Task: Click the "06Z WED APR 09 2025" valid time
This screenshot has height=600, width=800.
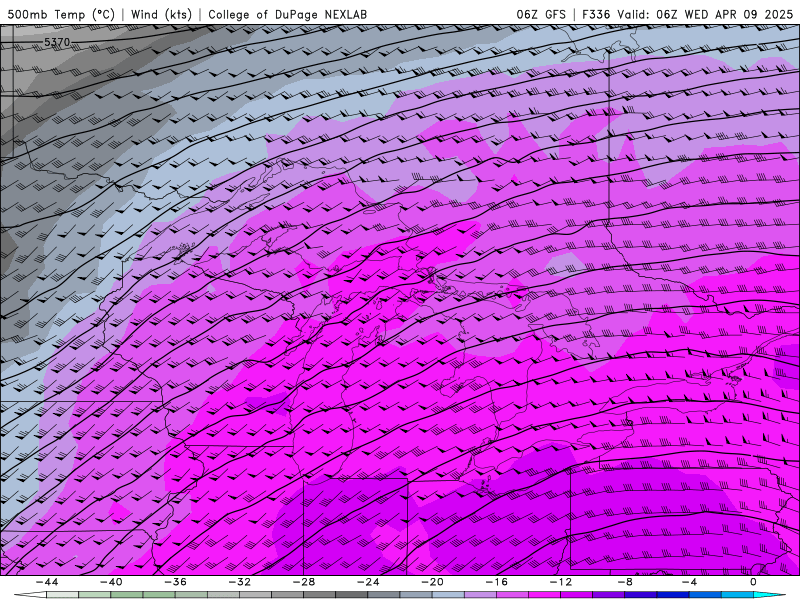Action: coord(724,14)
